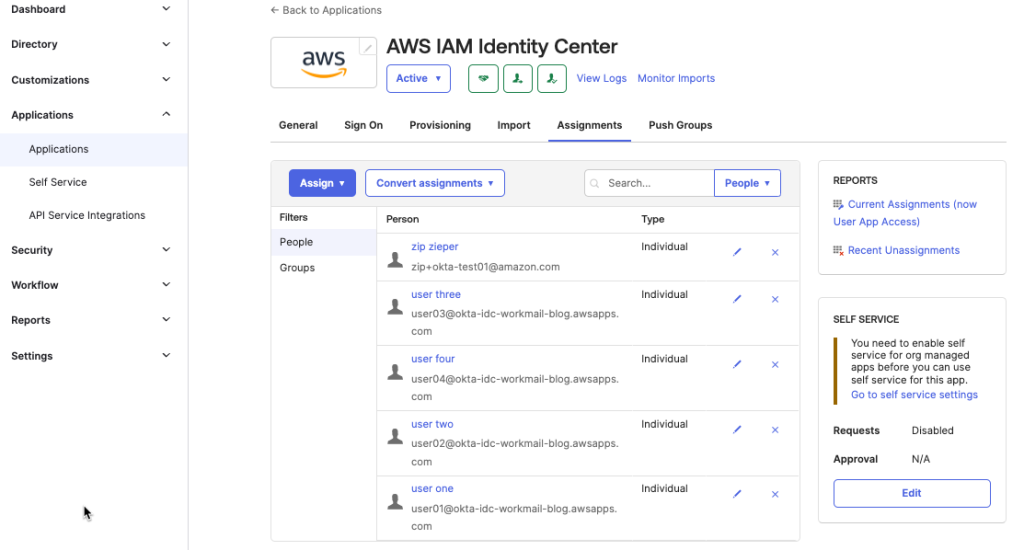Click the Self Service Edit button
This screenshot has width=1024, height=550.
[x=912, y=493]
